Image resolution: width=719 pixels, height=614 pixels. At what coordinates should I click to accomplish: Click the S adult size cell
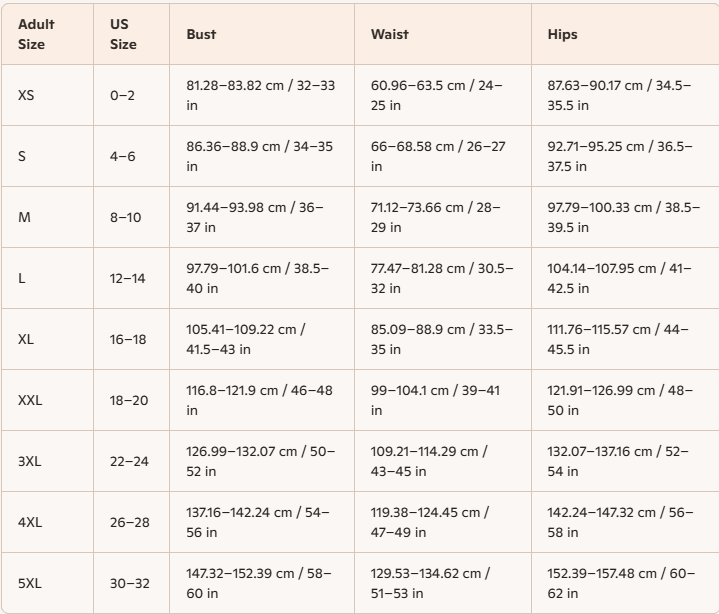tap(22, 156)
